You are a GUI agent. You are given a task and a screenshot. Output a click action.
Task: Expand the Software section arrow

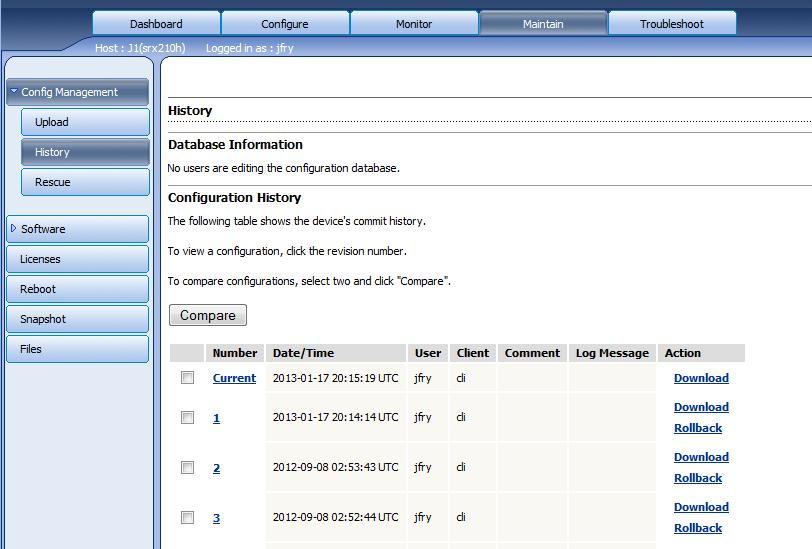[13, 228]
